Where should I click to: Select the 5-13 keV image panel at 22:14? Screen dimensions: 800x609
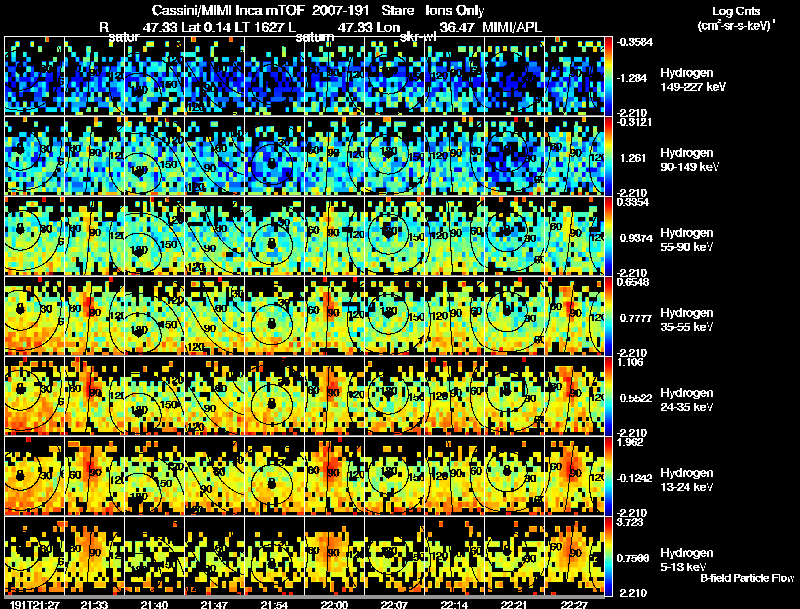454,556
